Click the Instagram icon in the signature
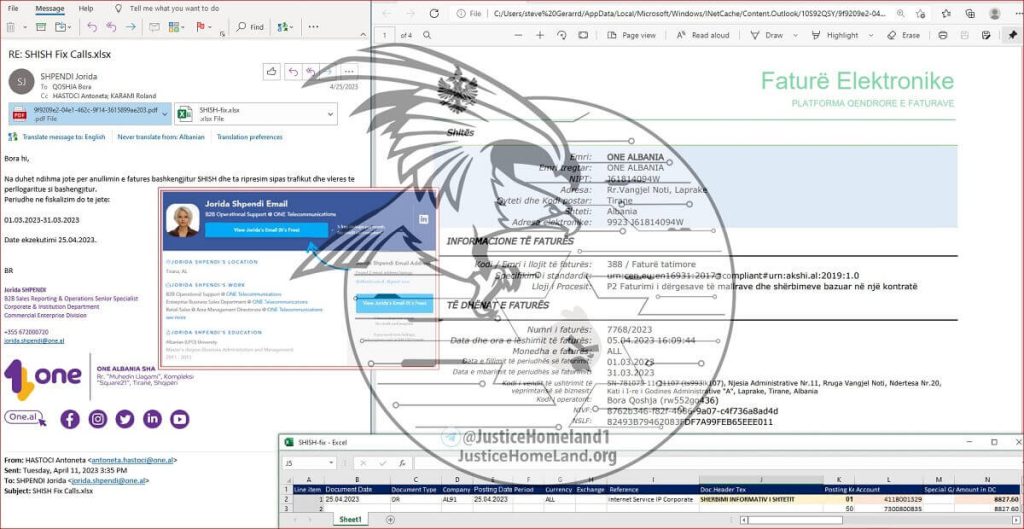The image size is (1024, 529). pos(98,420)
